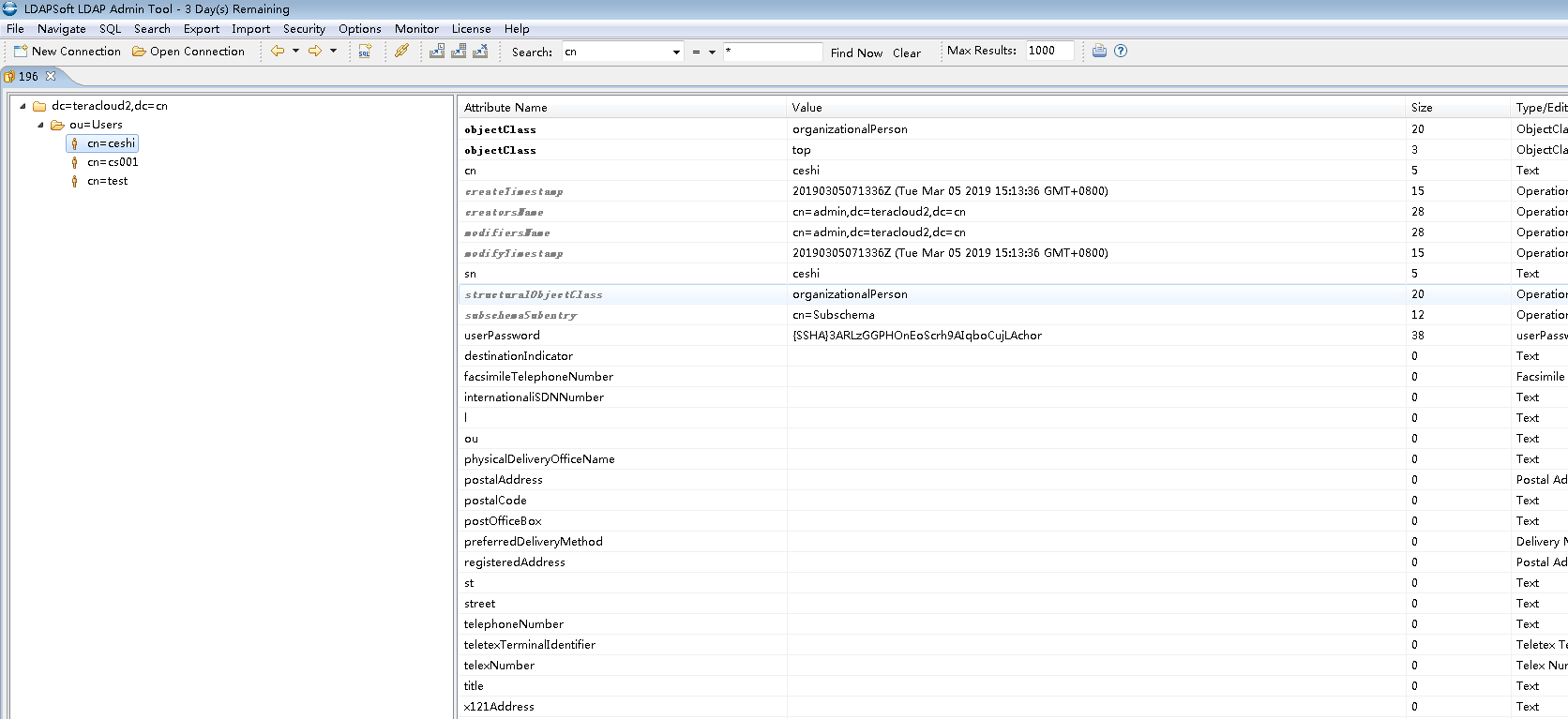Open the Import menu

click(251, 29)
